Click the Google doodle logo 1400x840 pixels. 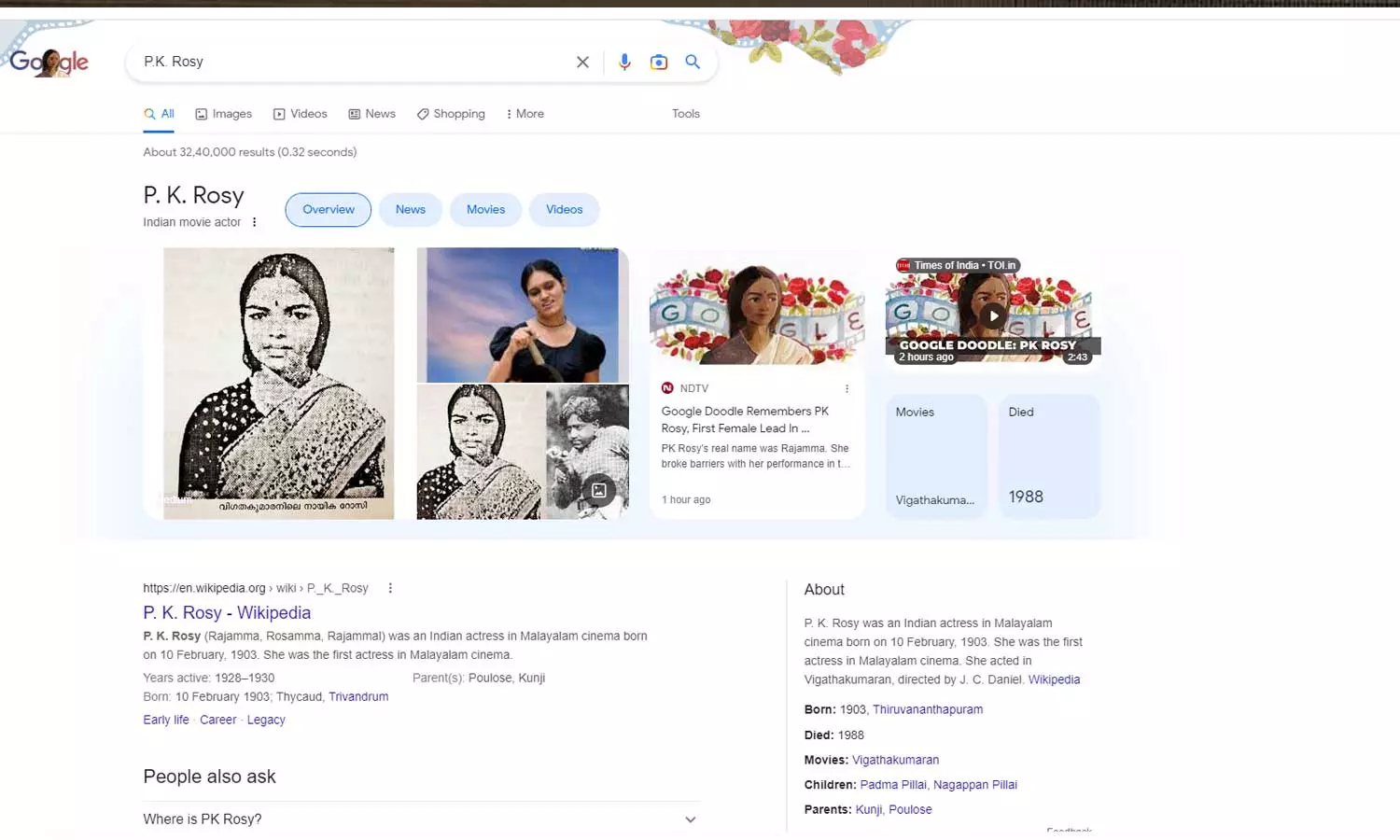point(49,62)
